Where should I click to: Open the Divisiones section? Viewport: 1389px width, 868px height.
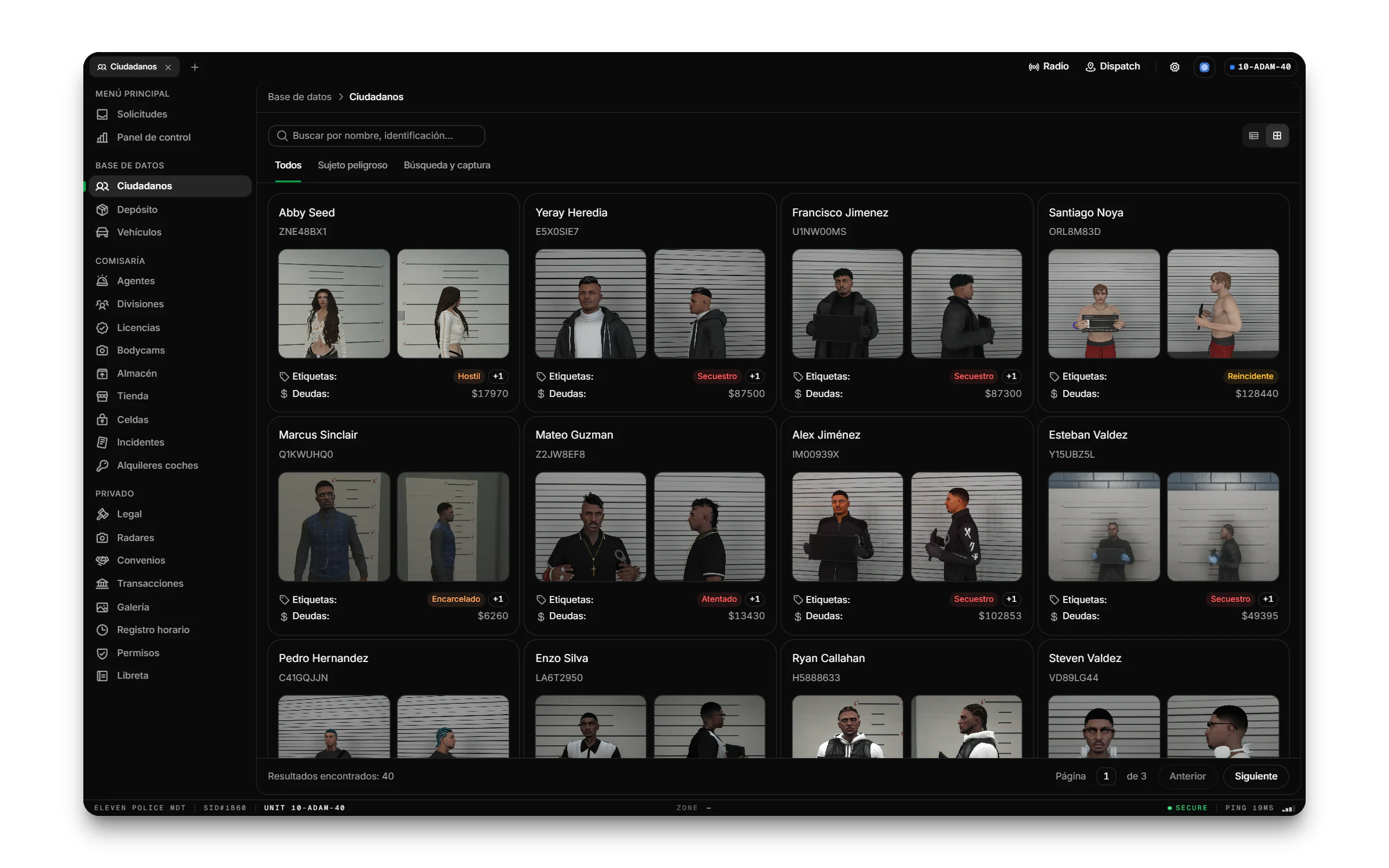coord(170,304)
